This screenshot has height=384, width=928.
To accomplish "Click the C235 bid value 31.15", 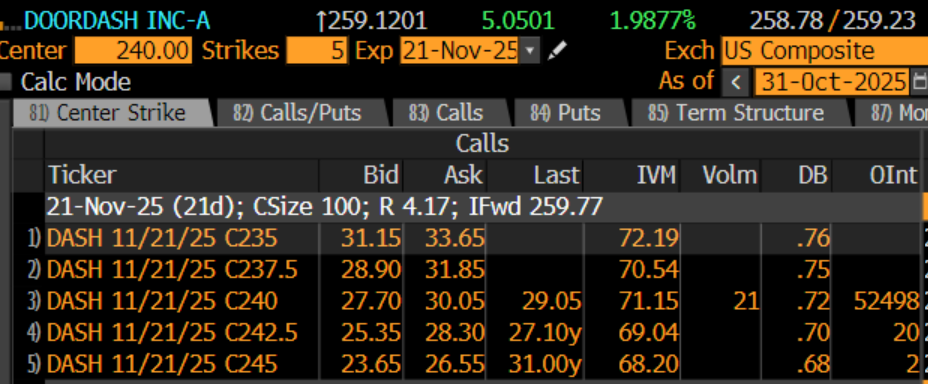I will 371,238.
